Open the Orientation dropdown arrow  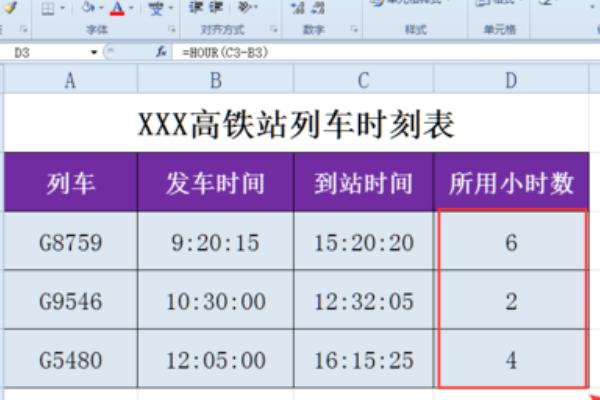click(x=256, y=7)
